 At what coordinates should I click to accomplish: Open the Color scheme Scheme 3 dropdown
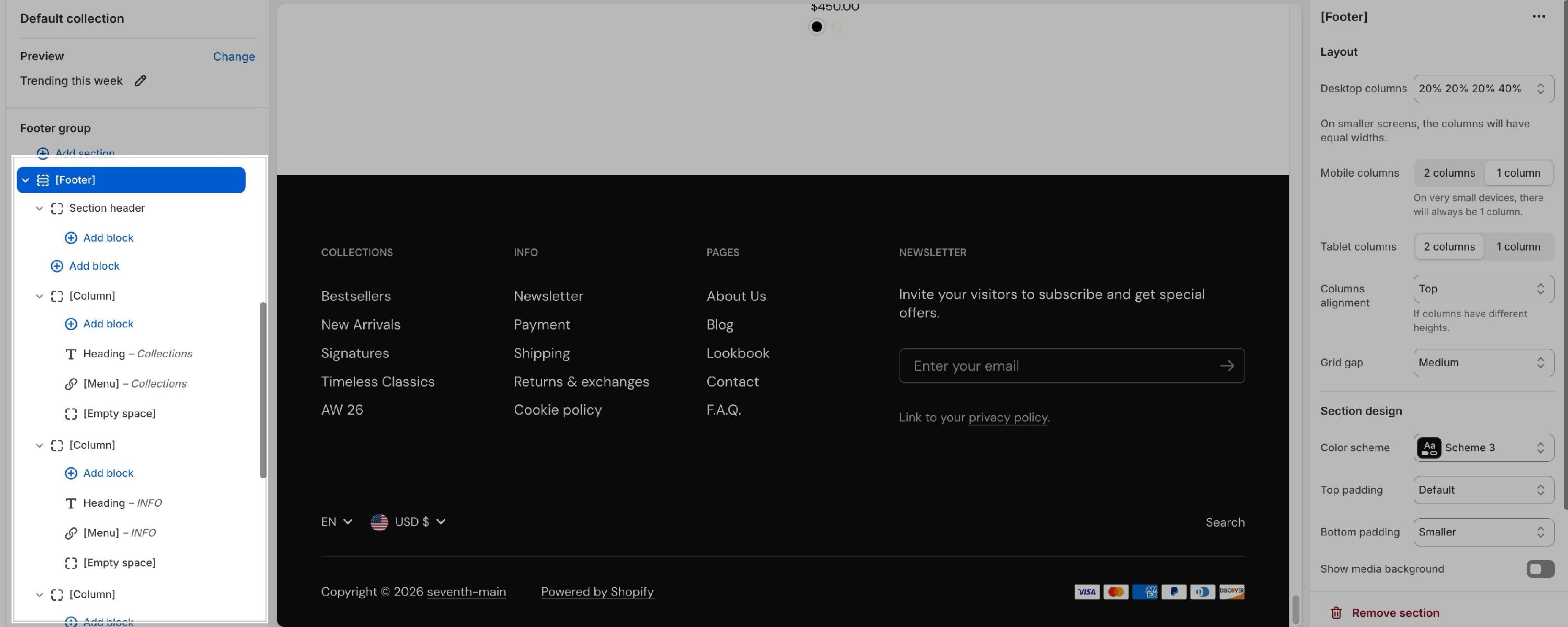pyautogui.click(x=1483, y=448)
